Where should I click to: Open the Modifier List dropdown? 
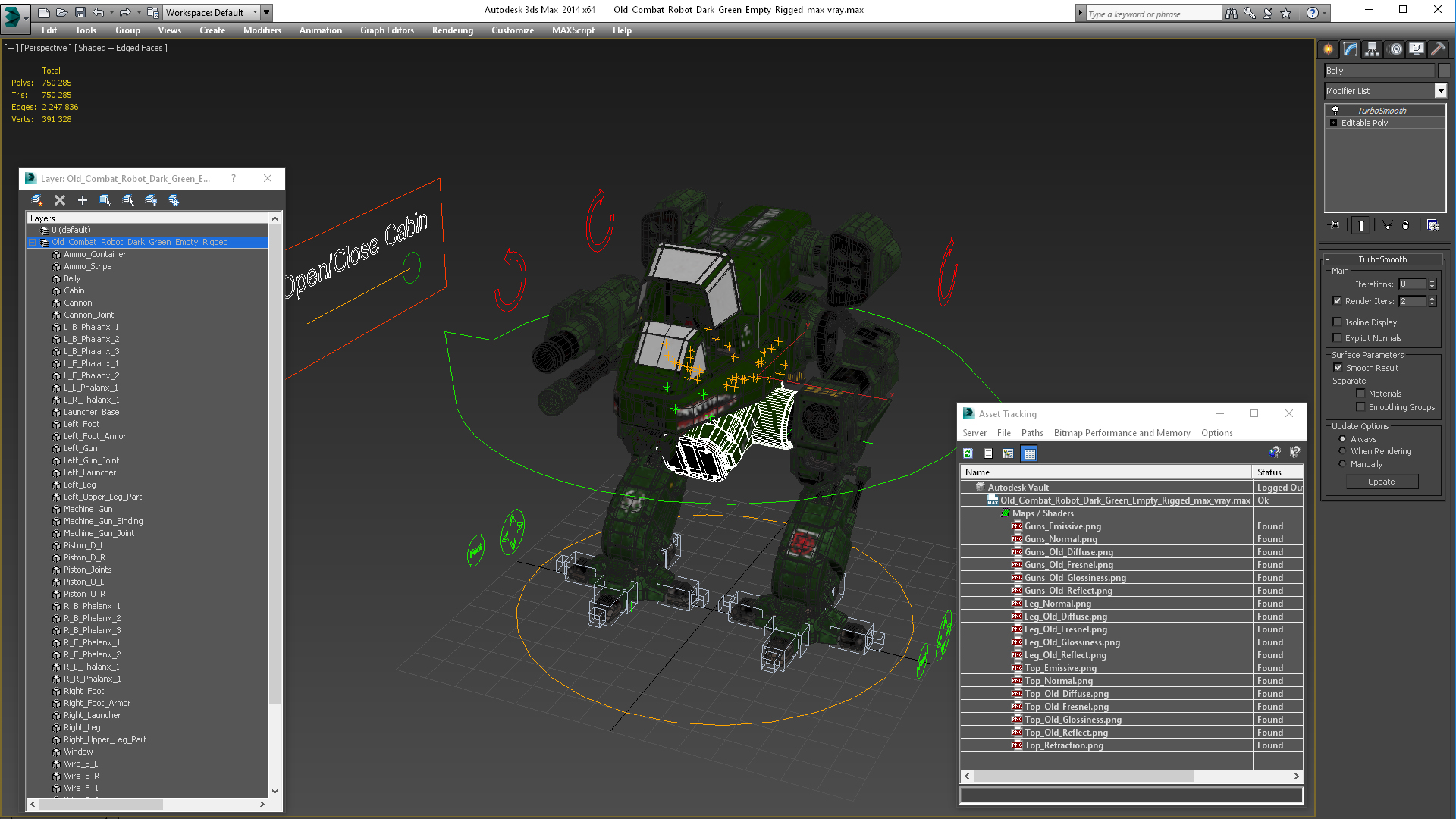(x=1441, y=91)
